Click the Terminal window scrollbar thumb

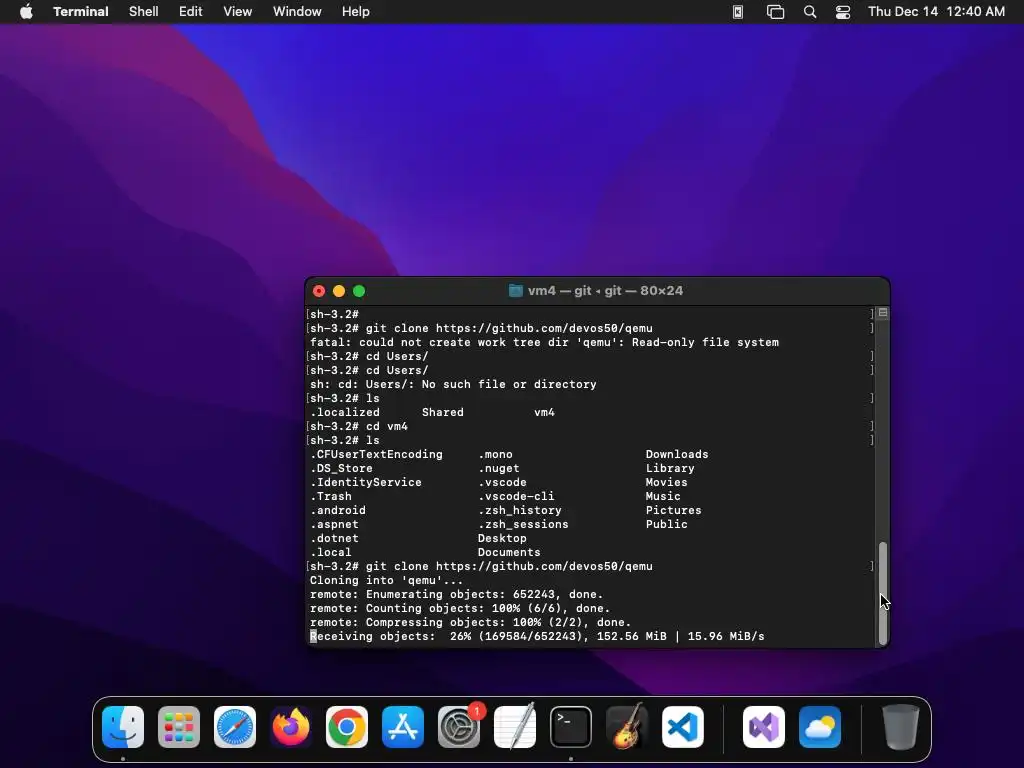coord(883,593)
